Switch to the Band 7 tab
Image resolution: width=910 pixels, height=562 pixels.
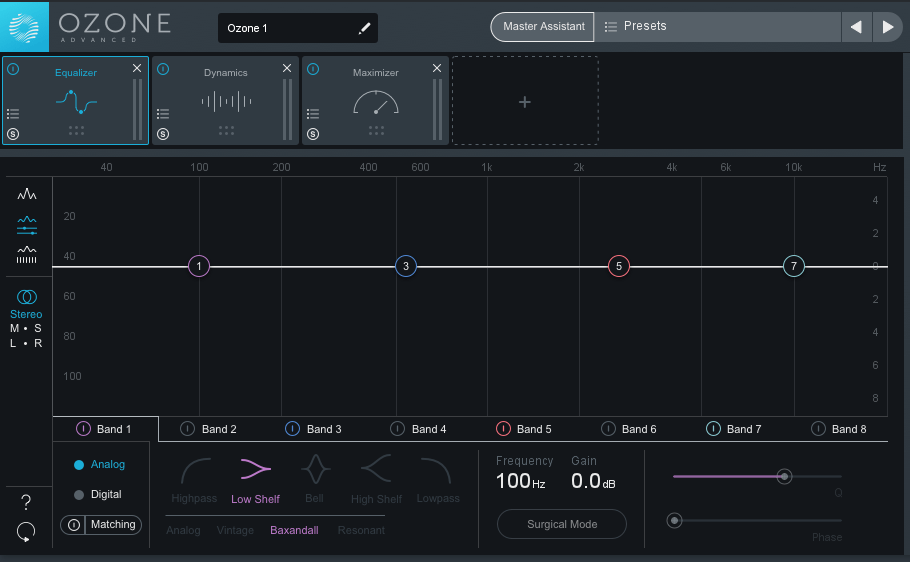[743, 429]
